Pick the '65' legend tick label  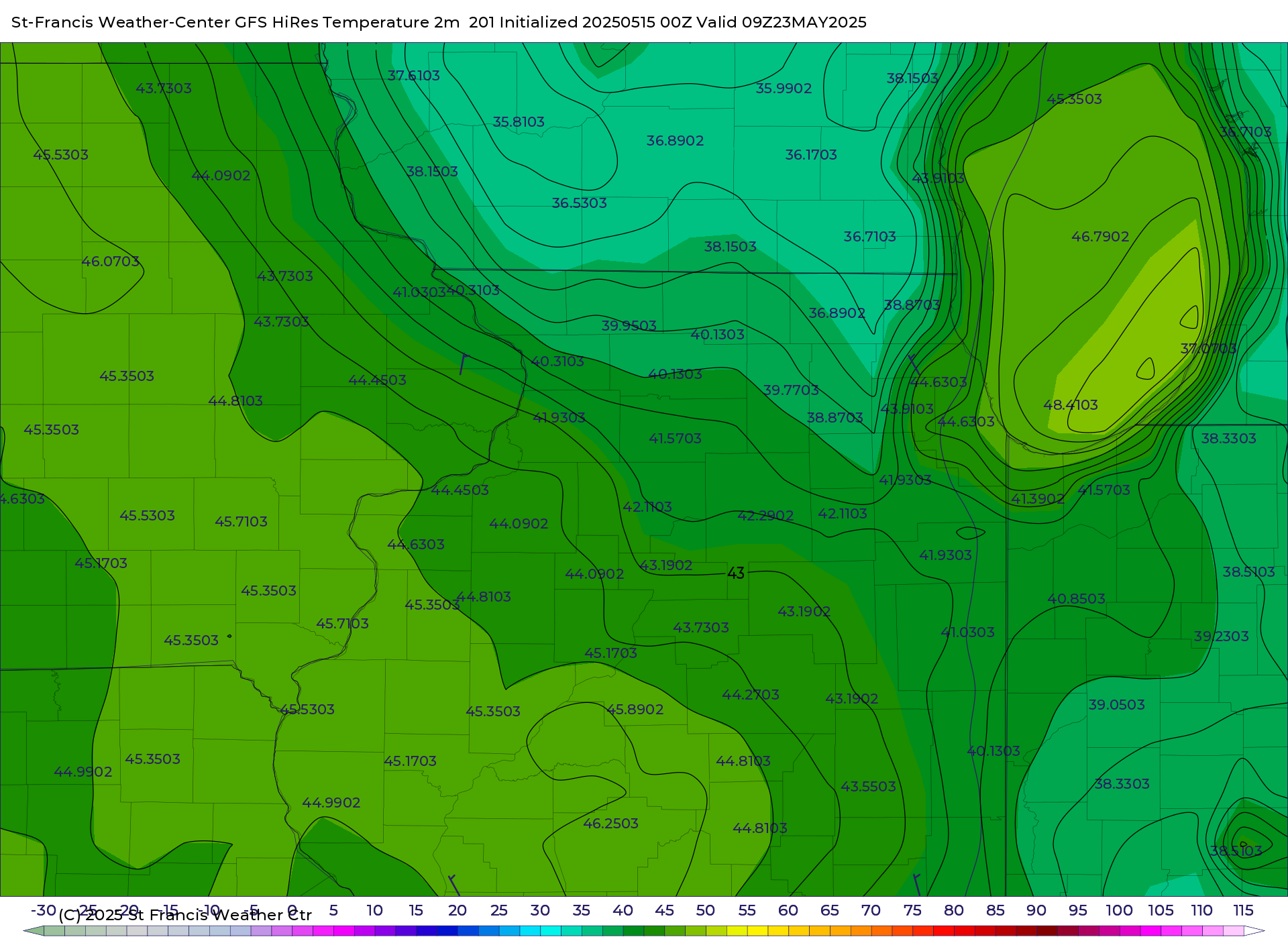point(830,911)
